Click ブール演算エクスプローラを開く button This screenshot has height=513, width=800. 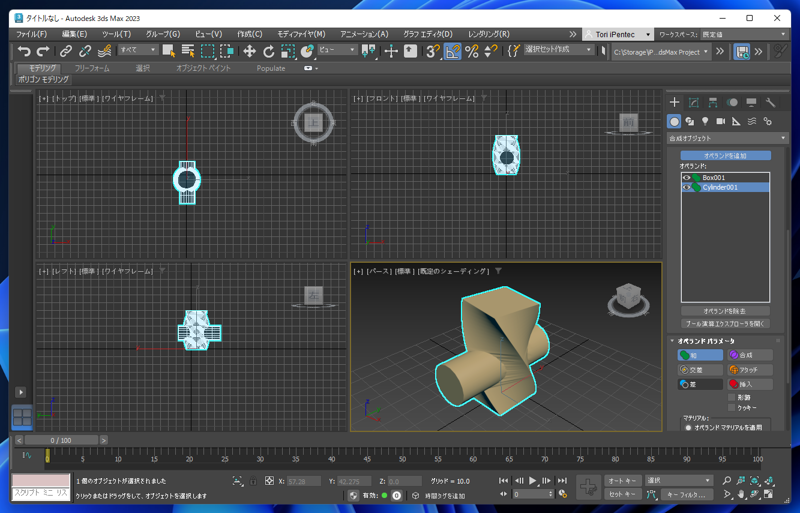point(726,324)
